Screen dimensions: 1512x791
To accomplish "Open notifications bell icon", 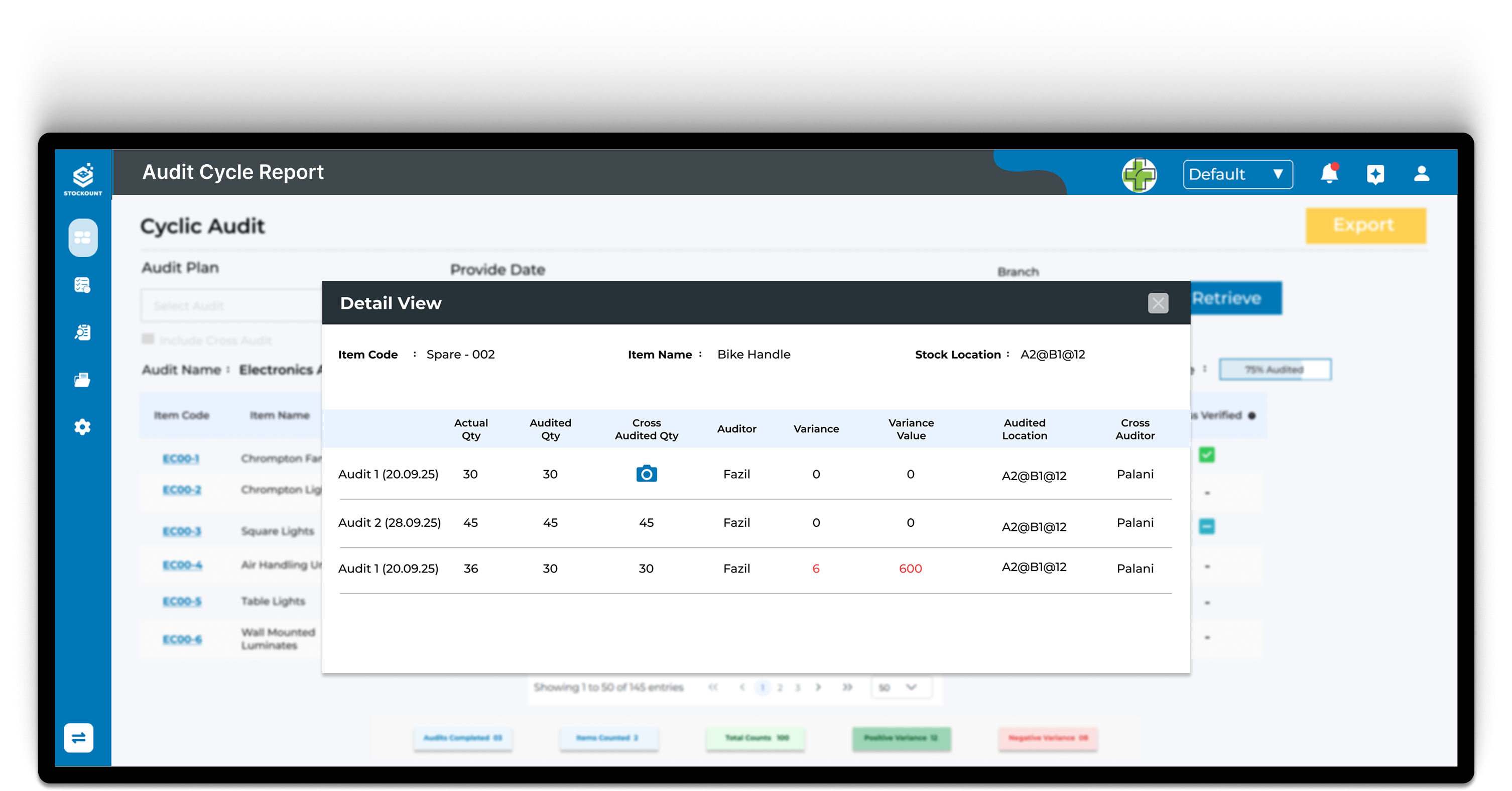I will [x=1329, y=174].
